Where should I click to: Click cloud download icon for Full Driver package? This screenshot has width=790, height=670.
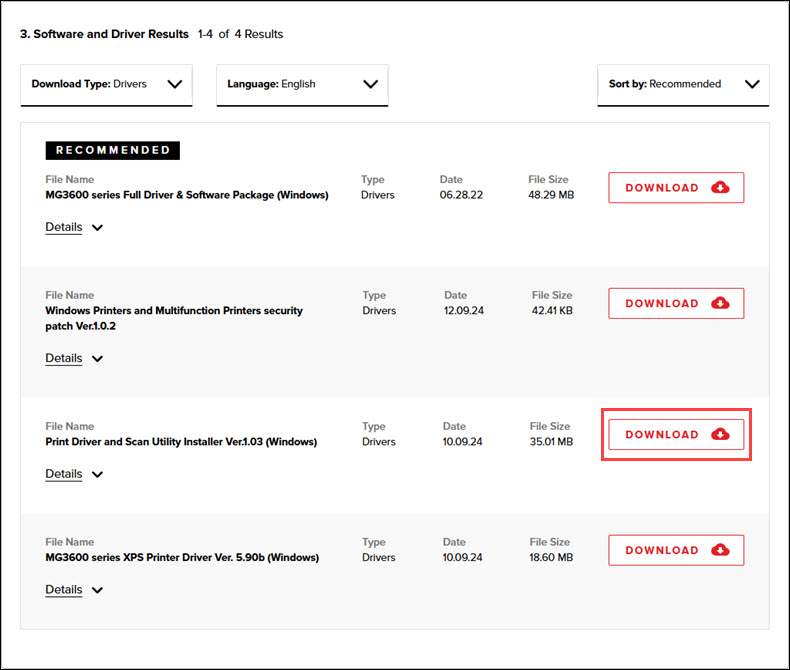tap(720, 187)
